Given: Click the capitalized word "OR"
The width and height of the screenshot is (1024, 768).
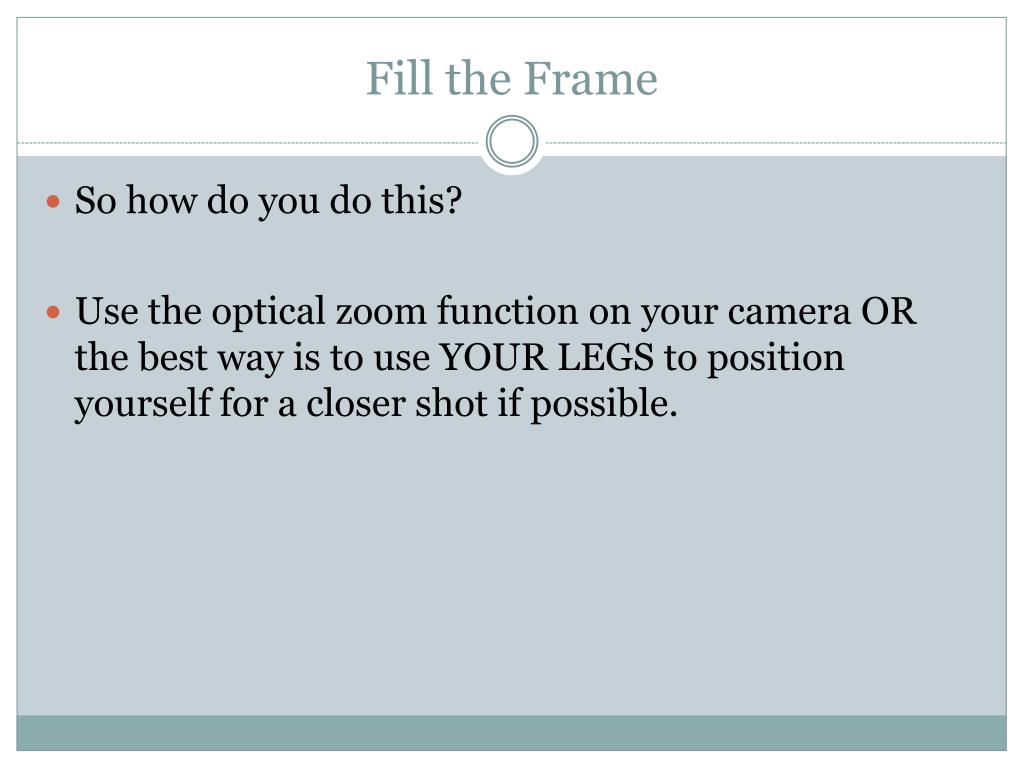Looking at the screenshot, I should [x=889, y=311].
